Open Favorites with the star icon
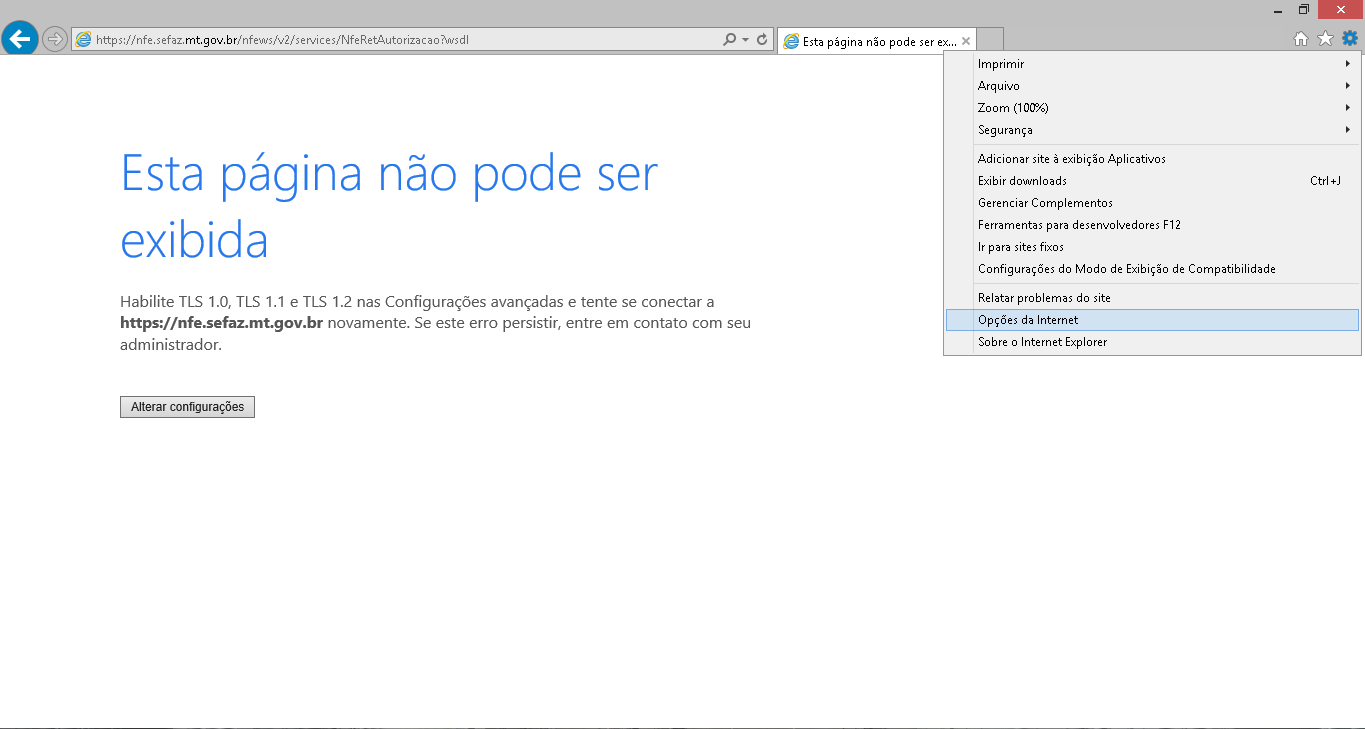Screen dimensions: 1365x729 click(x=1325, y=39)
